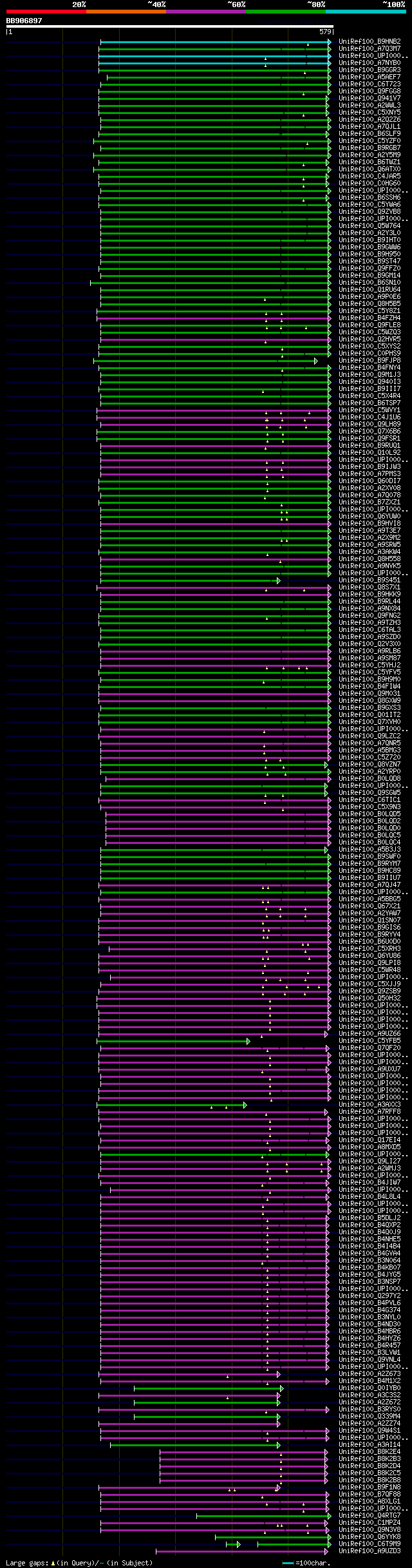Select the UniRef100_A9UXU7 label
412x1568 pixels.
tap(370, 1069)
